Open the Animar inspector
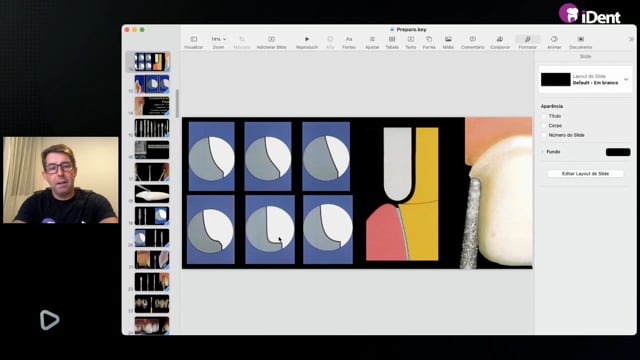The height and width of the screenshot is (360, 640). click(554, 42)
